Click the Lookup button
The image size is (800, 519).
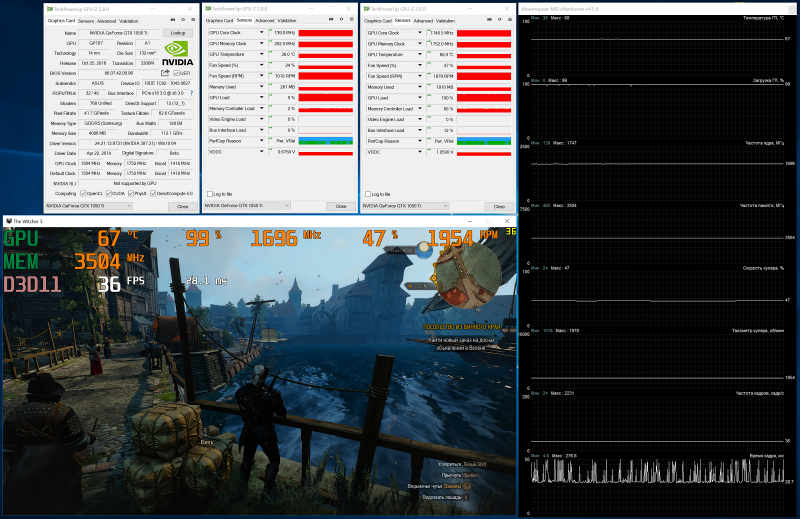tap(176, 33)
